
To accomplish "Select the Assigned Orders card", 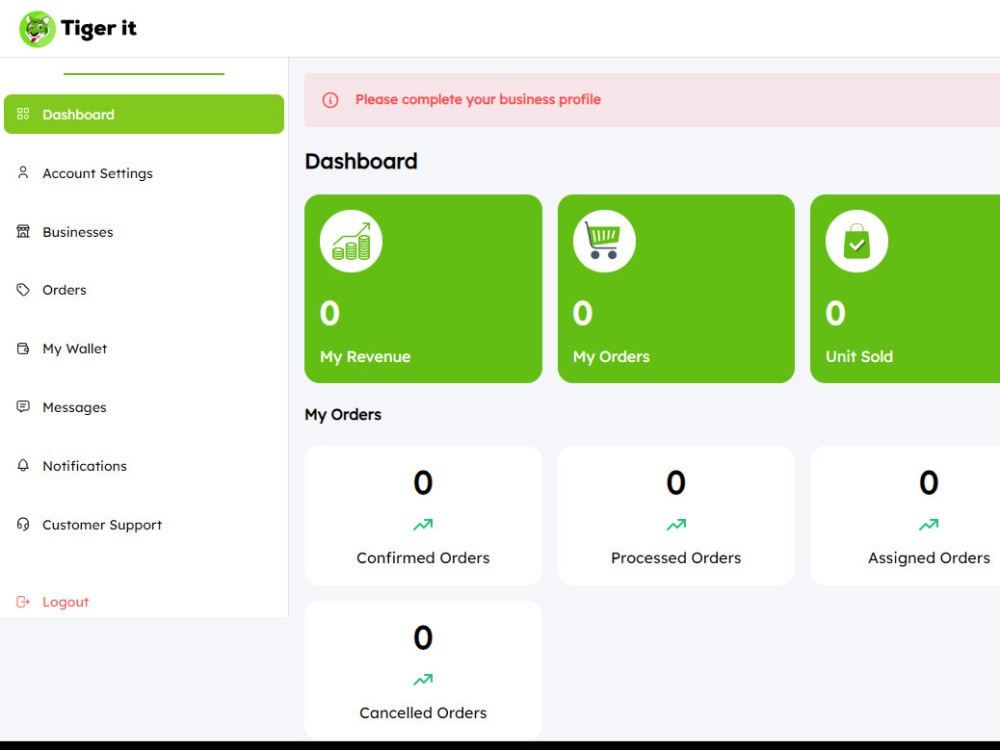I will point(905,515).
